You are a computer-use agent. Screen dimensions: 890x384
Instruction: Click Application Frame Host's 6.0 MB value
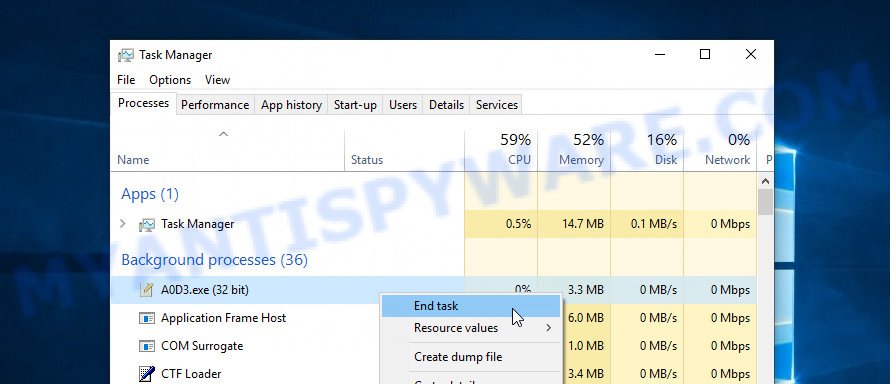(586, 318)
